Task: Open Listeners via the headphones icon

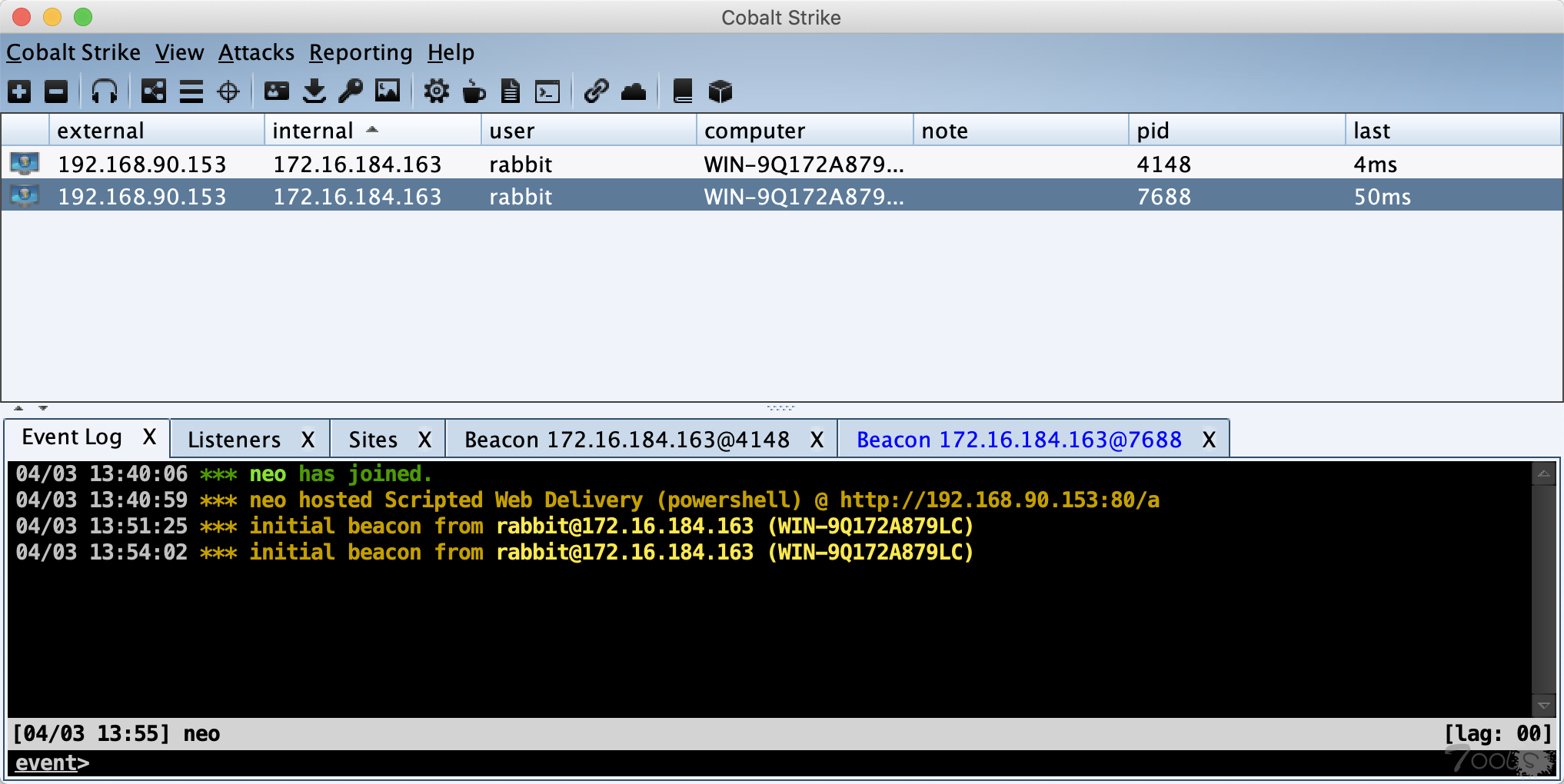Action: [105, 91]
